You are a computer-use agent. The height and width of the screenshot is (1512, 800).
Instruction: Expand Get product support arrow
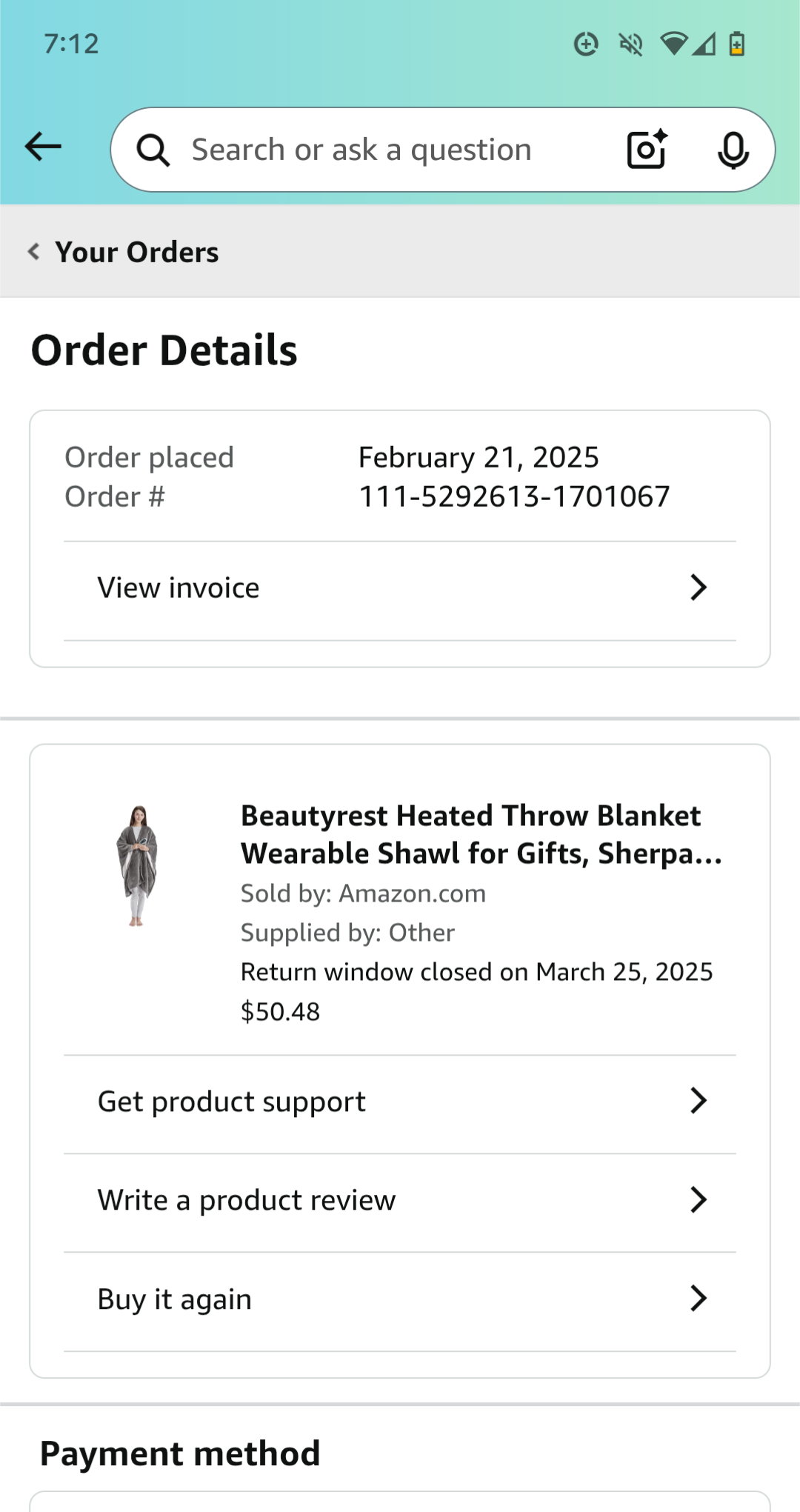click(x=699, y=1101)
